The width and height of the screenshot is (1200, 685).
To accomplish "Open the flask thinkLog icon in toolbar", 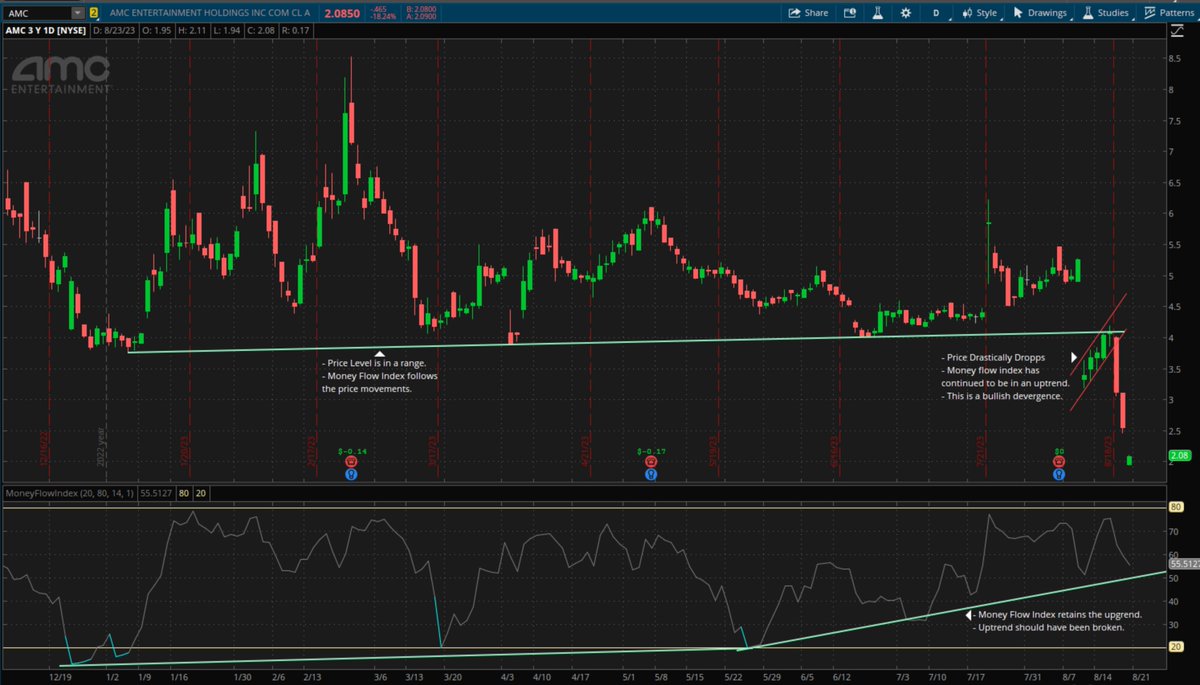I will tap(876, 13).
